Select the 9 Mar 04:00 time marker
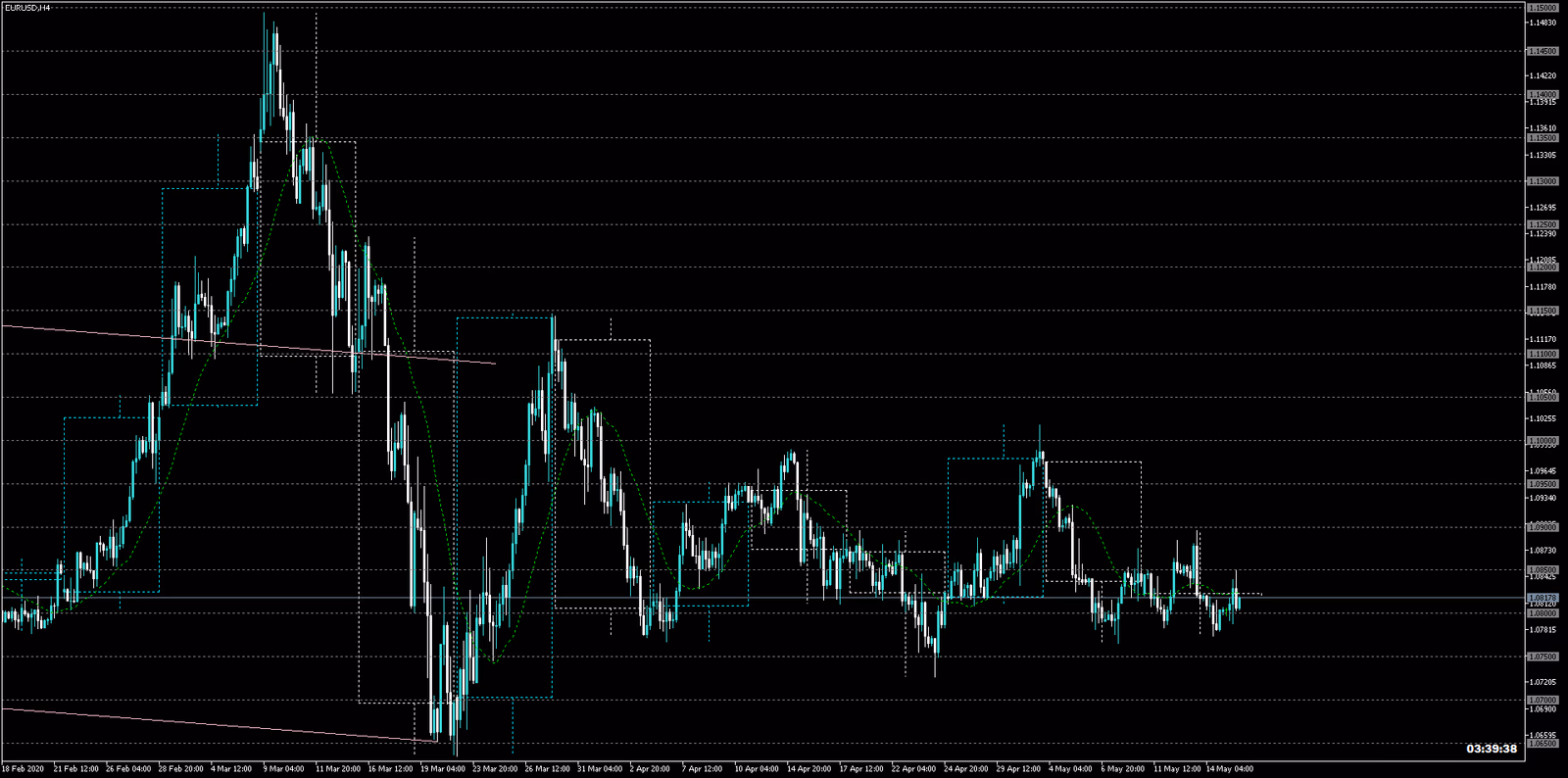 coord(284,769)
